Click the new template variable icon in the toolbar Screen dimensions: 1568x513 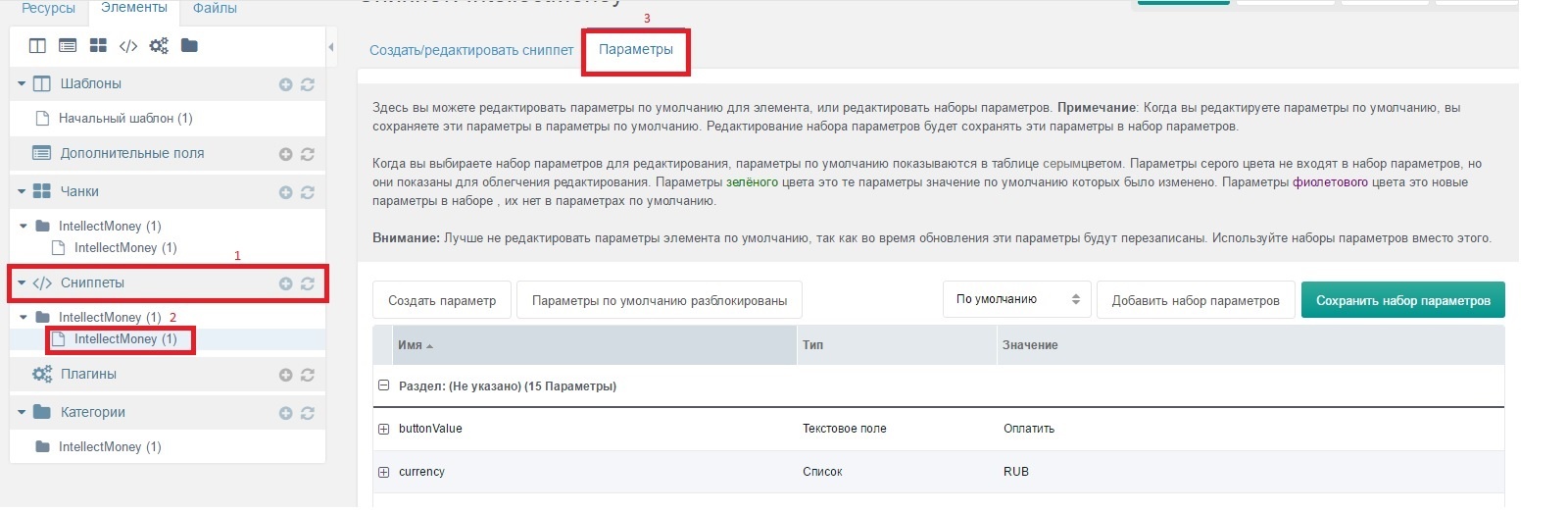pyautogui.click(x=68, y=46)
